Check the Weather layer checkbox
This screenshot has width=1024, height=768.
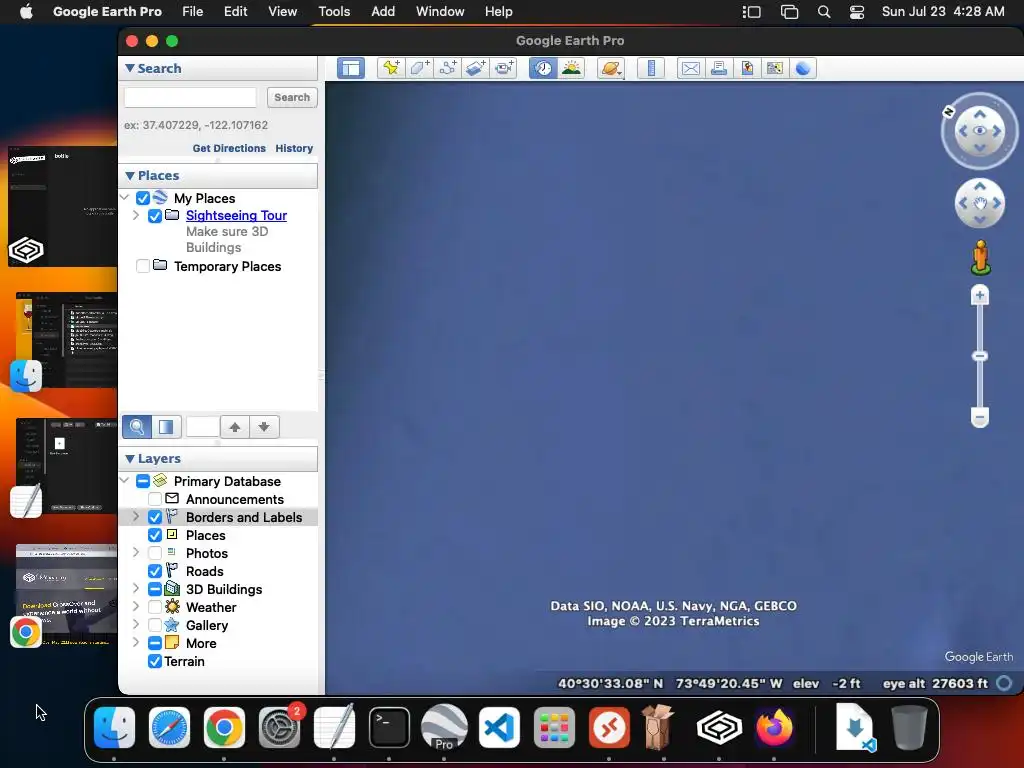155,607
